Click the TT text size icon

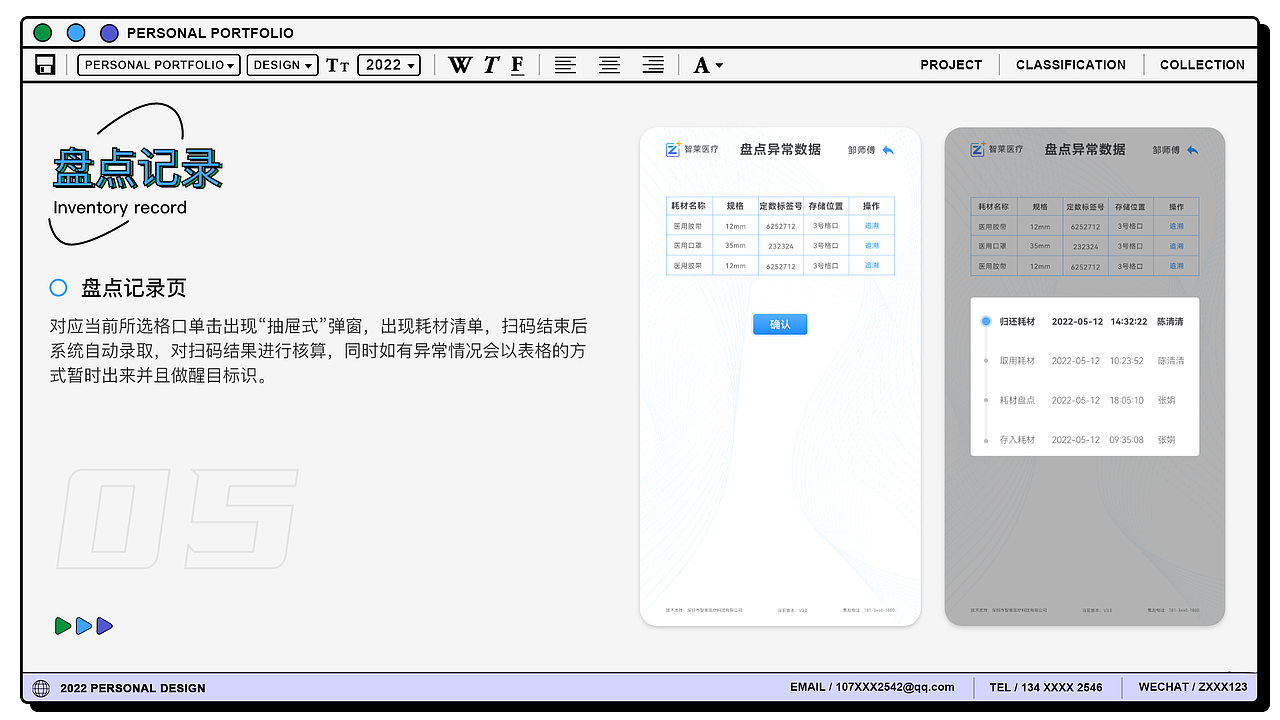[337, 64]
